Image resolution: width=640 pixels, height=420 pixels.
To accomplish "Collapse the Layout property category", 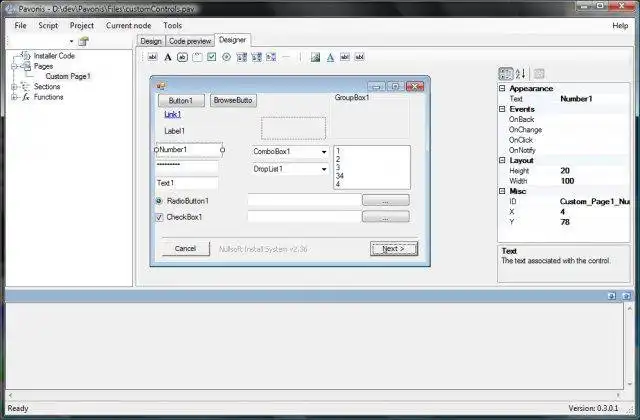I will point(502,160).
